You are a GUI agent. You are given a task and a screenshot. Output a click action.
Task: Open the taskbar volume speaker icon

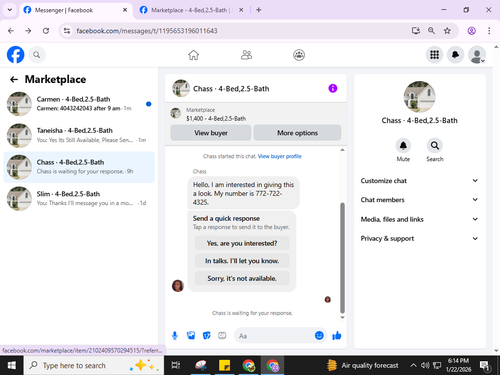click(x=425, y=366)
